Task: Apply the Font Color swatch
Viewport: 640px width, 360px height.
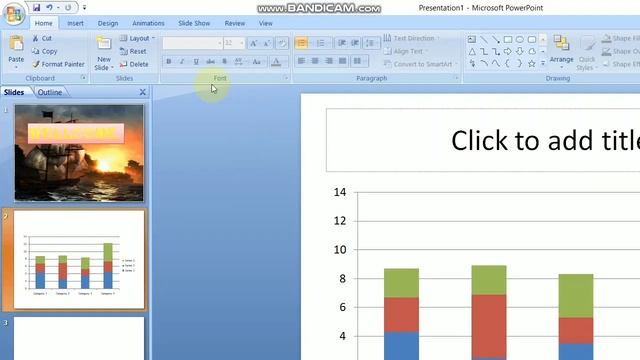Action: (x=276, y=62)
